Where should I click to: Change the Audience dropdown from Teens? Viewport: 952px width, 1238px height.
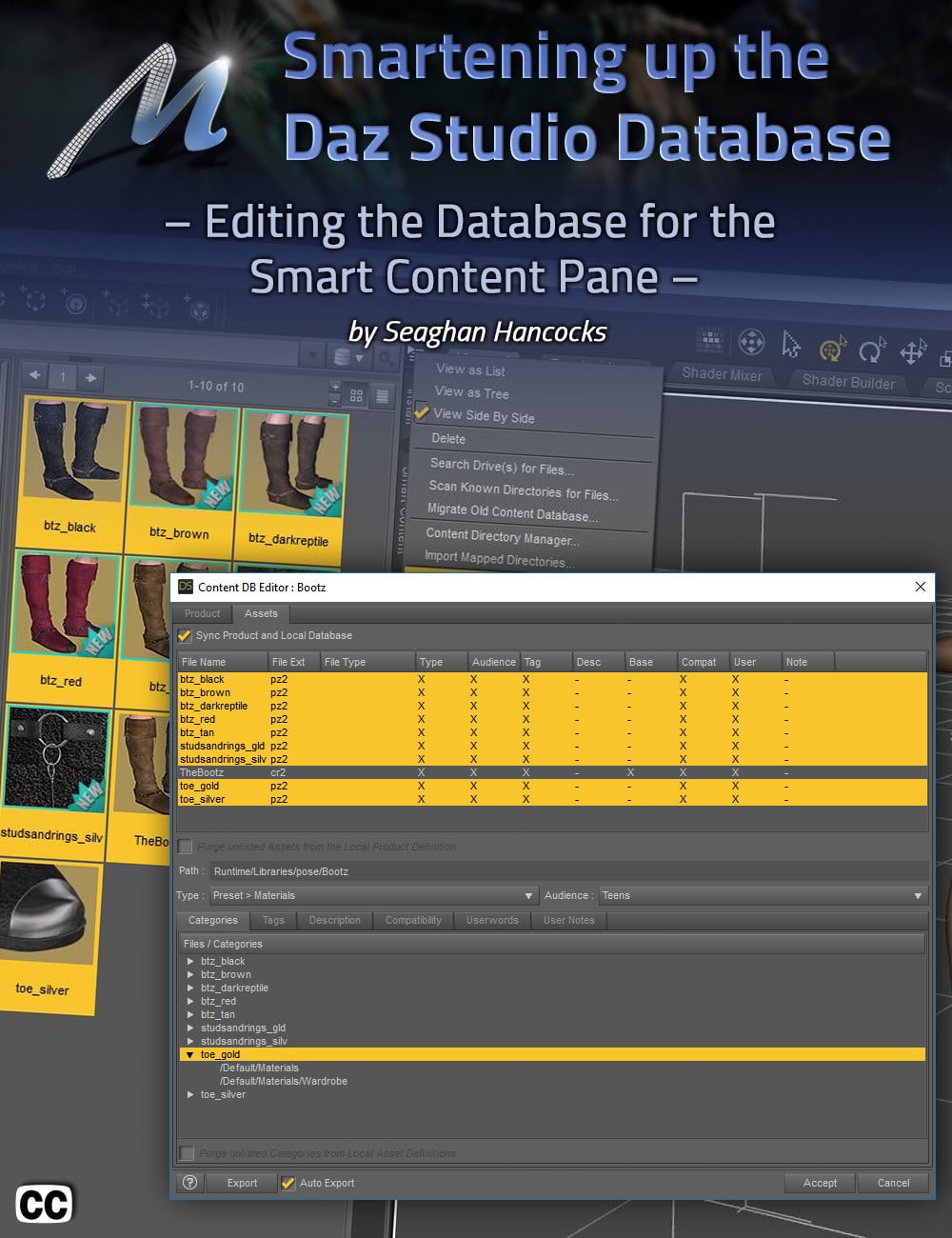click(917, 895)
